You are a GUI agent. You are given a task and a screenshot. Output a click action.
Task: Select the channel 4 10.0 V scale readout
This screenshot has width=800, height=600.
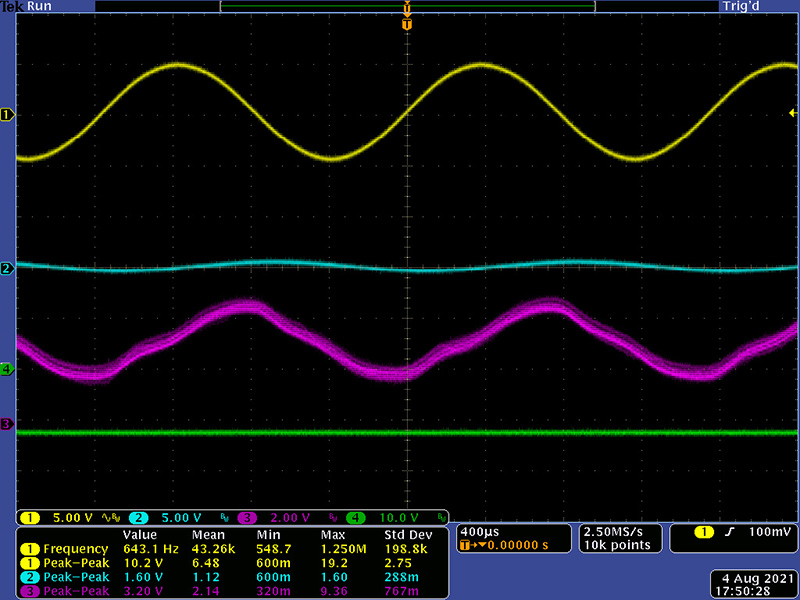[396, 518]
